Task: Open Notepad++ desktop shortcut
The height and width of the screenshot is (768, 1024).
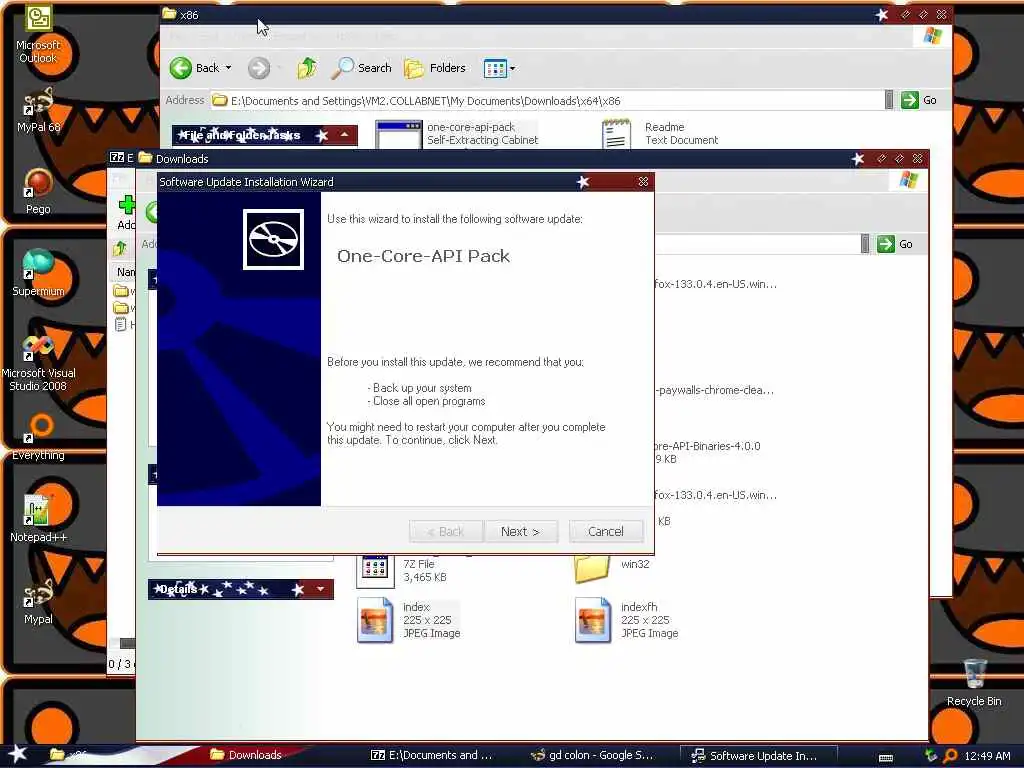Action: click(38, 519)
